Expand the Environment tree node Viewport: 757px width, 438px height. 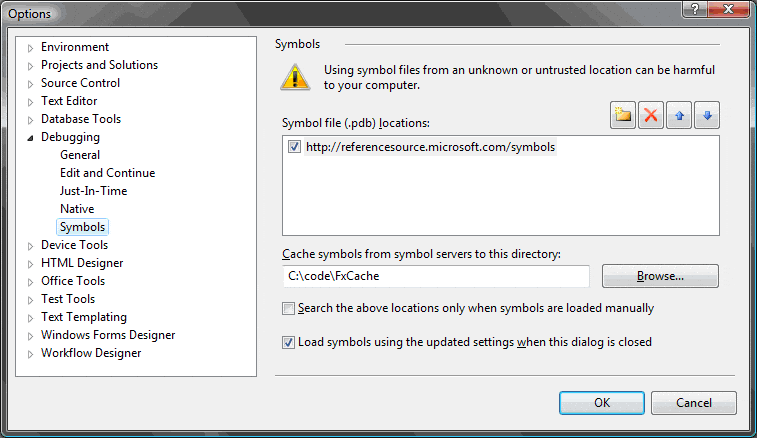point(31,48)
